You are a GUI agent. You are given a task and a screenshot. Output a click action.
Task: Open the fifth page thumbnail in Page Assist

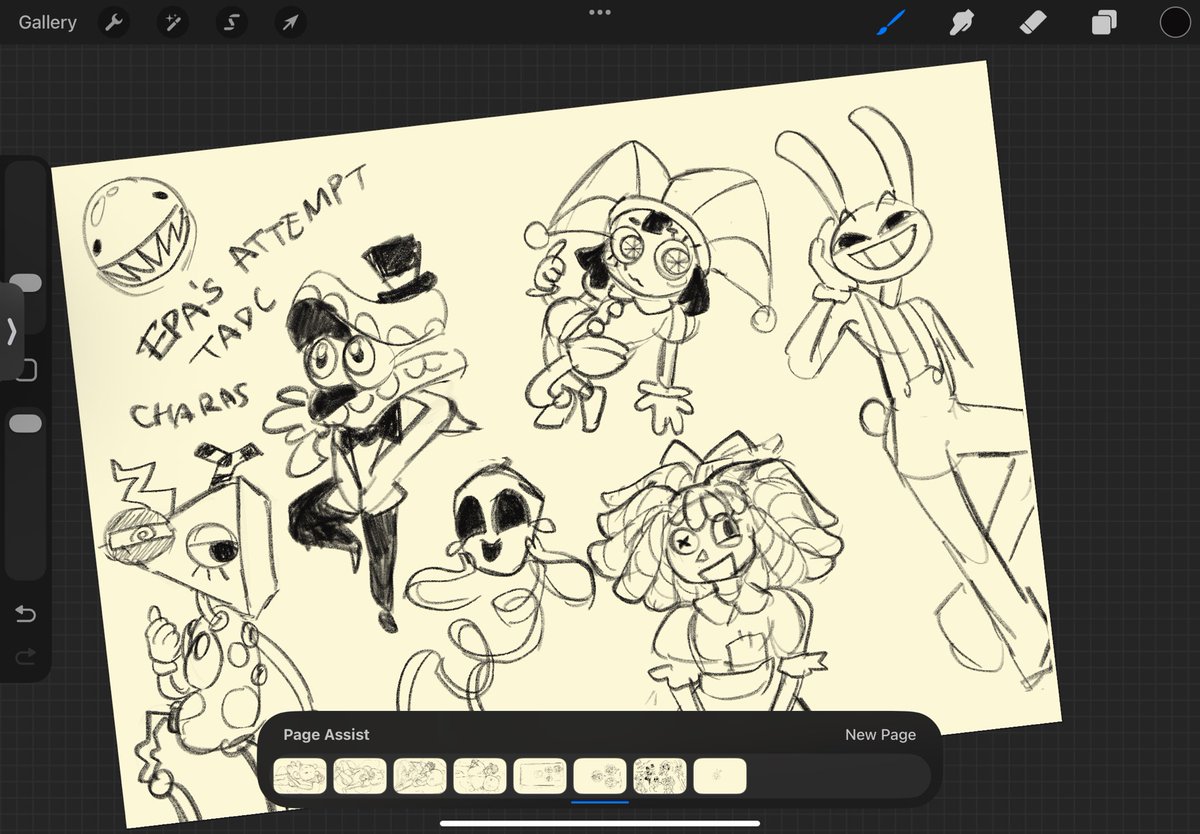tap(540, 776)
